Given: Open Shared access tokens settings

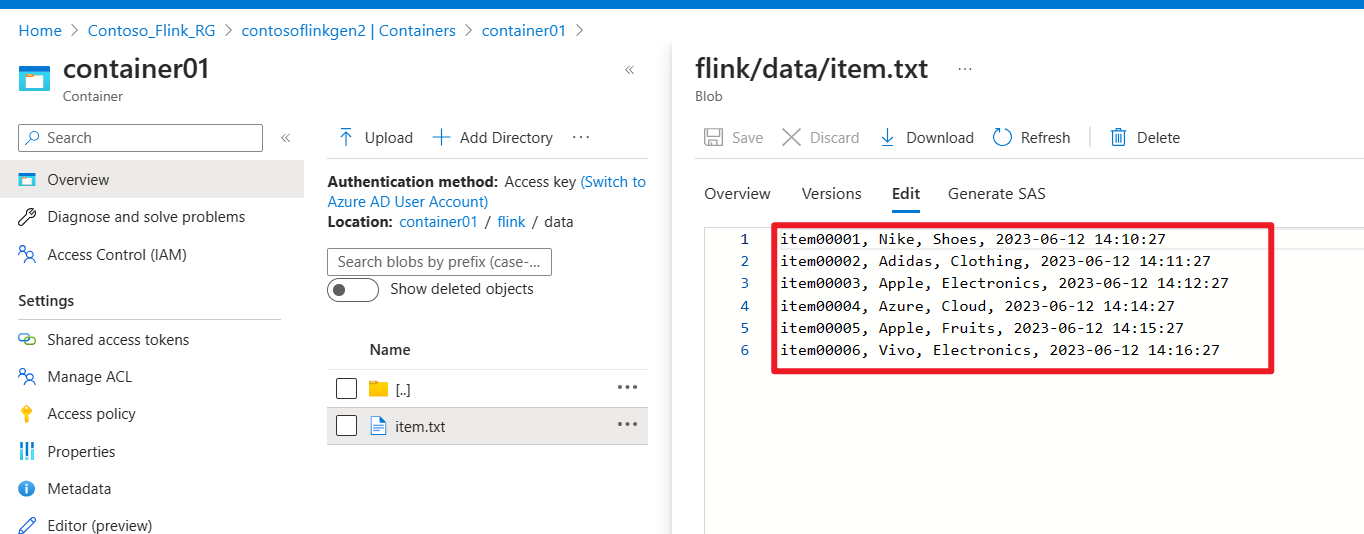Looking at the screenshot, I should pos(117,340).
